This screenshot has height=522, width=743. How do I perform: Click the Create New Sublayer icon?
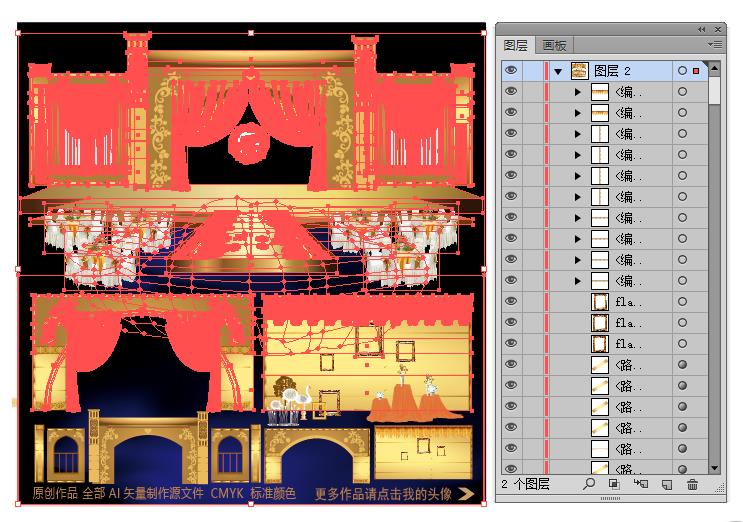tap(641, 484)
